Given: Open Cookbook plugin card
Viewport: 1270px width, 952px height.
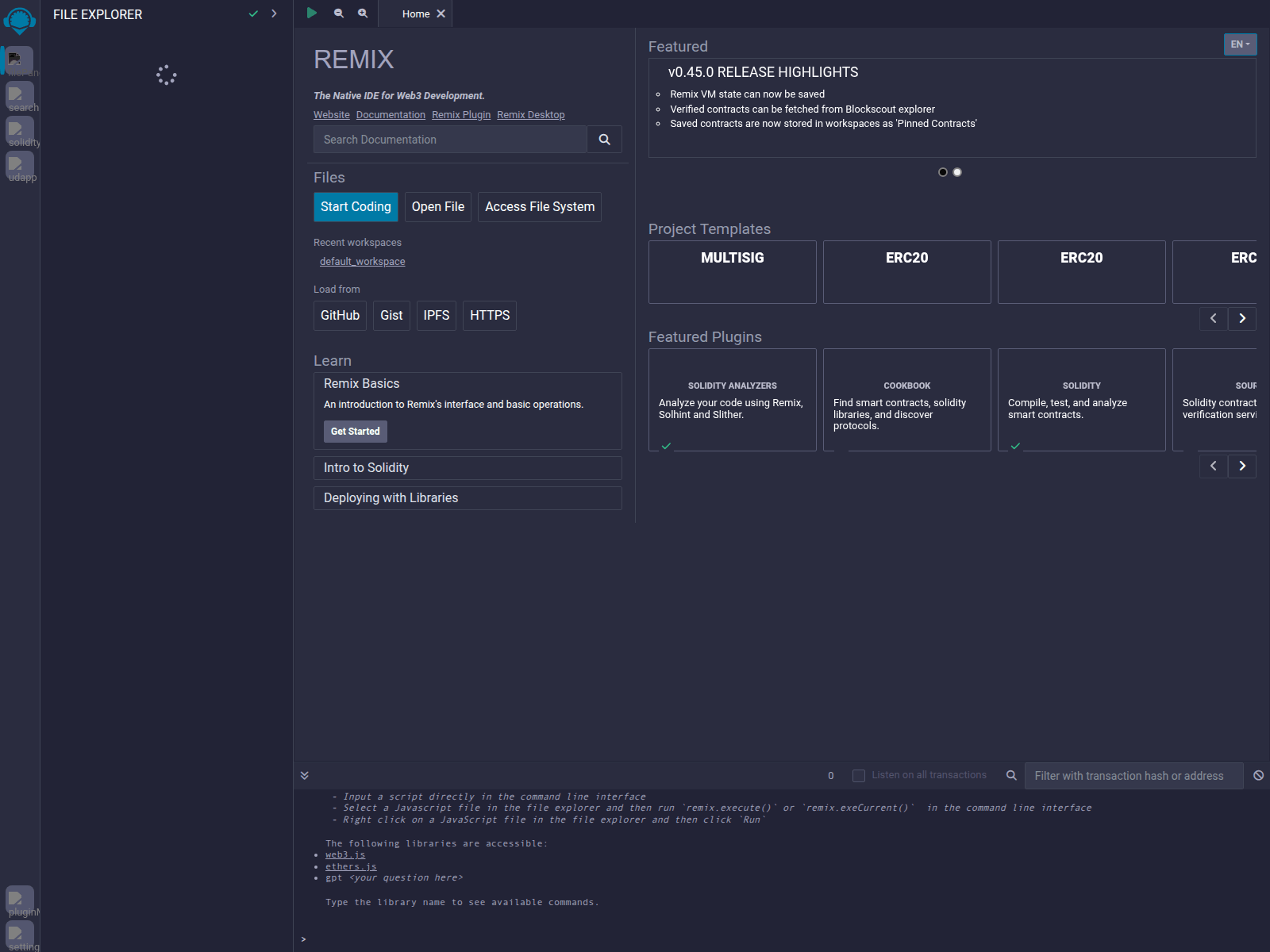Looking at the screenshot, I should pos(907,400).
